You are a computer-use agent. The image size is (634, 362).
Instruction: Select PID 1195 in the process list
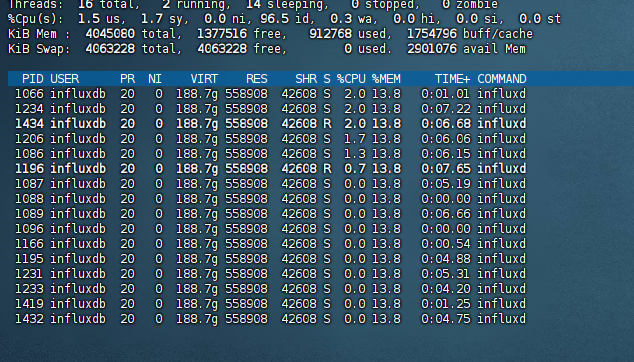pyautogui.click(x=29, y=258)
